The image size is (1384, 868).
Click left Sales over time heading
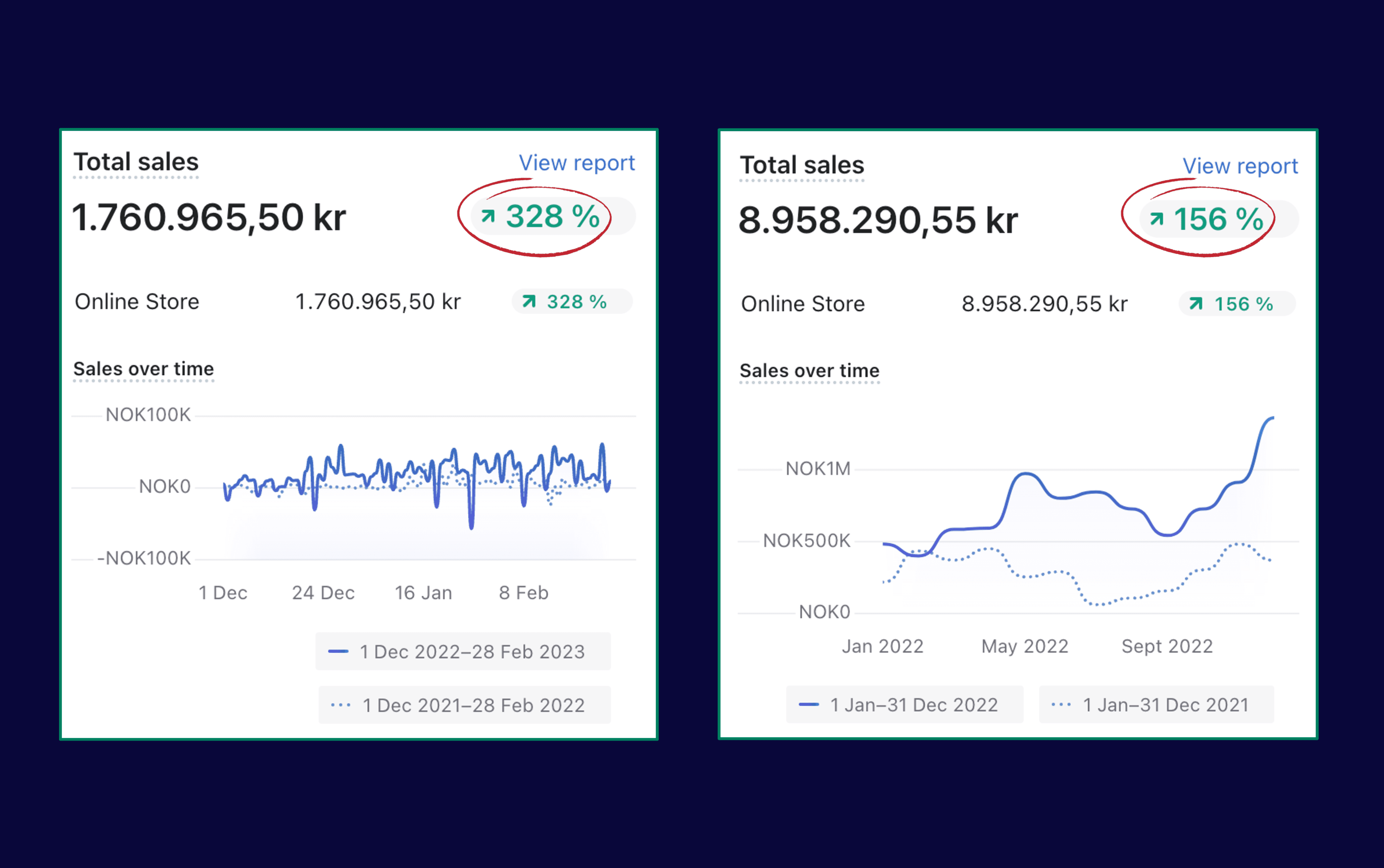point(144,369)
